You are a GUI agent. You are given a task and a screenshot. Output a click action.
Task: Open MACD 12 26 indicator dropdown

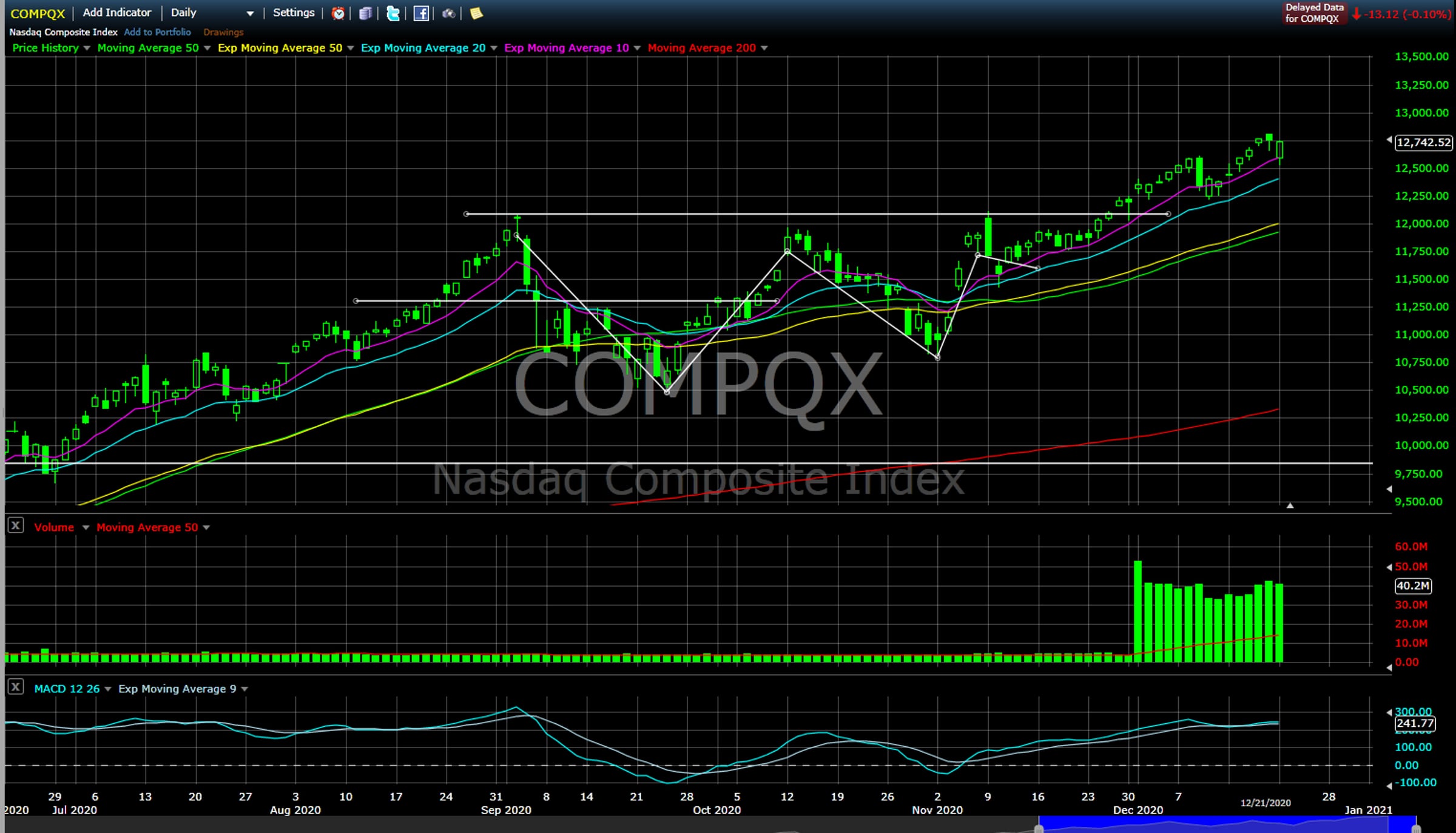pyautogui.click(x=107, y=689)
